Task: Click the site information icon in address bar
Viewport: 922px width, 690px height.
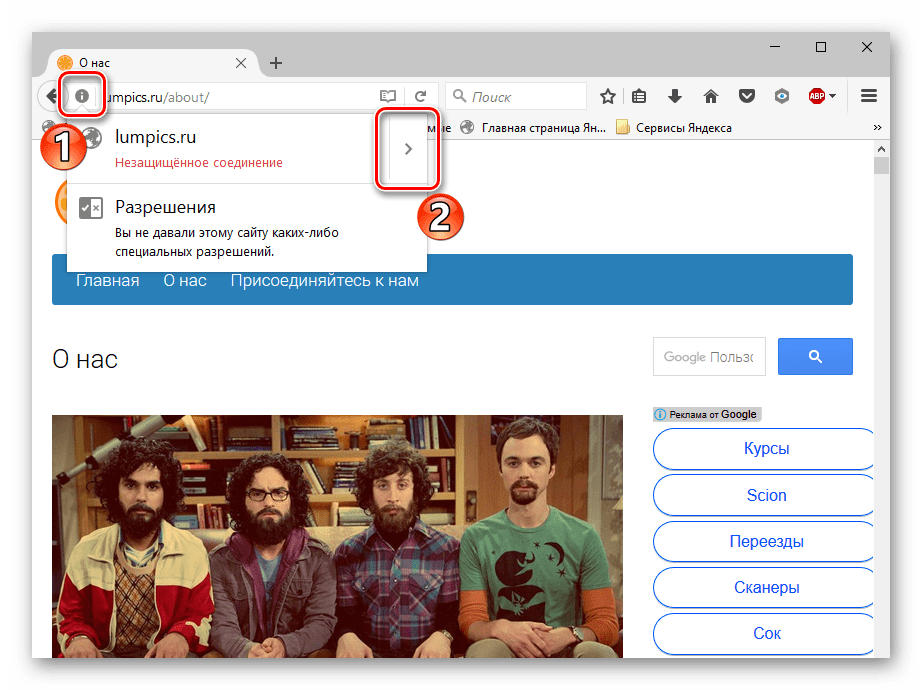Action: [82, 97]
